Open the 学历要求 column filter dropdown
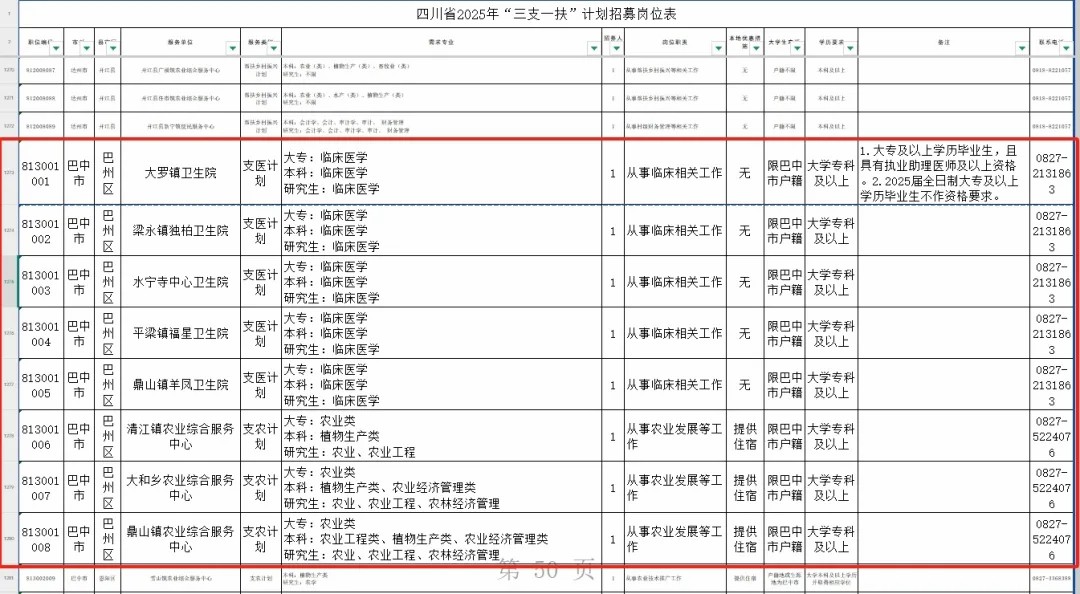 click(850, 48)
